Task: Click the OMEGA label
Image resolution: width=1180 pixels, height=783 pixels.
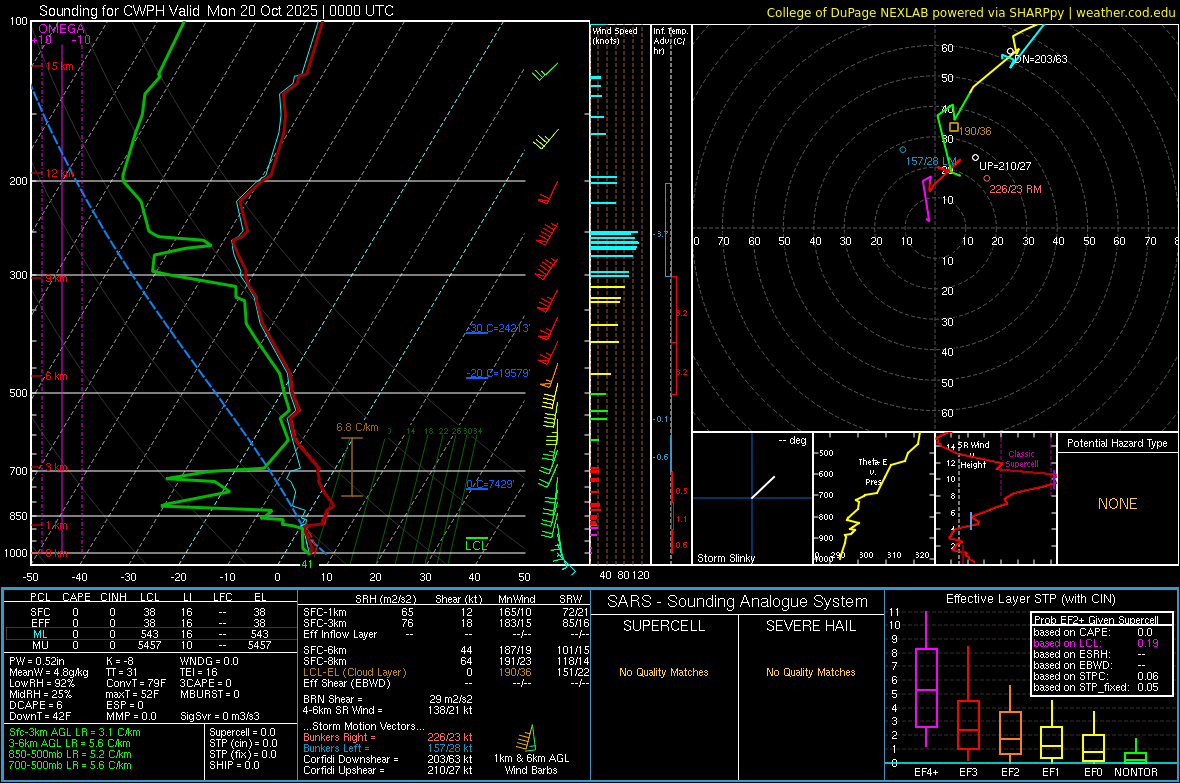Action: pos(61,29)
